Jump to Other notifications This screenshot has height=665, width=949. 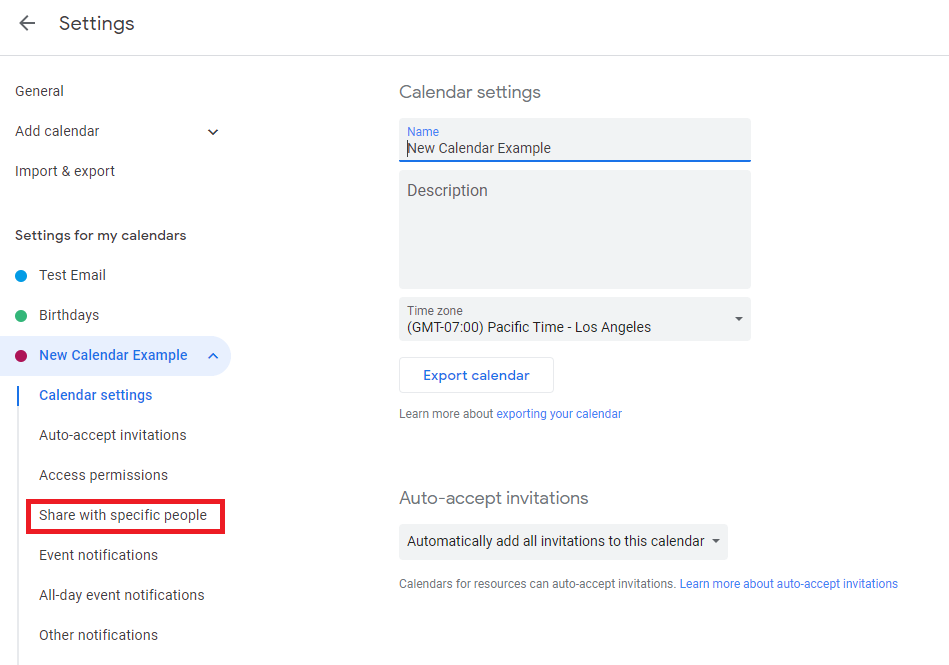98,635
